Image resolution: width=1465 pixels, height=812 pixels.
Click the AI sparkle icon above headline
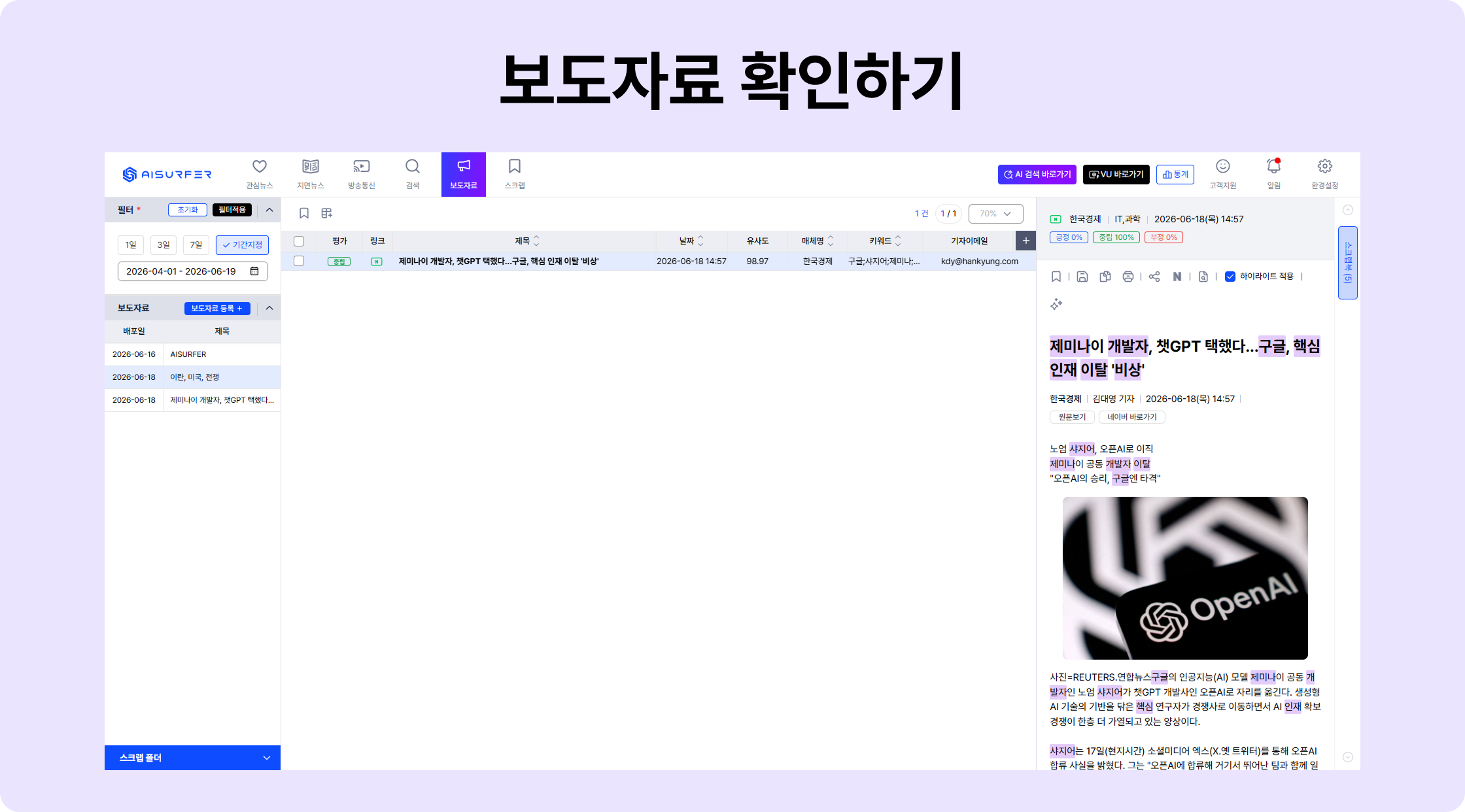[x=1056, y=304]
